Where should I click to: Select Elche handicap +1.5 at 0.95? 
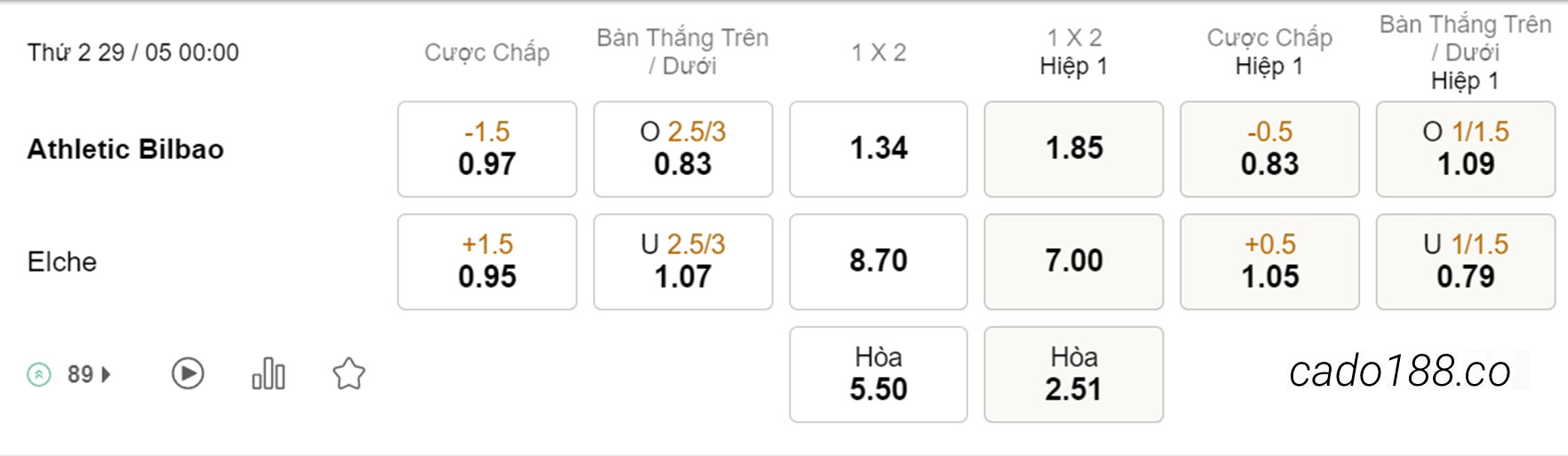coord(487,261)
